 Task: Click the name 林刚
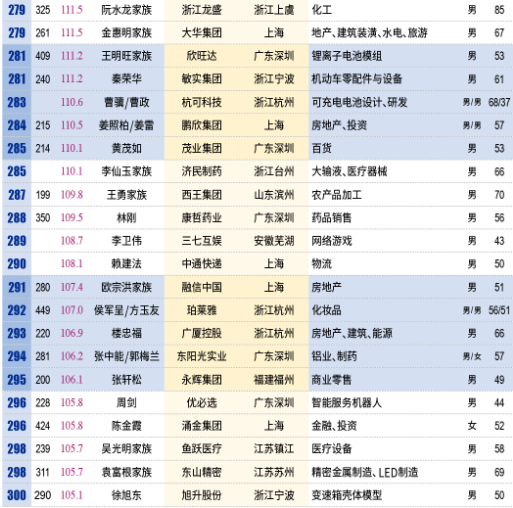pyautogui.click(x=127, y=218)
